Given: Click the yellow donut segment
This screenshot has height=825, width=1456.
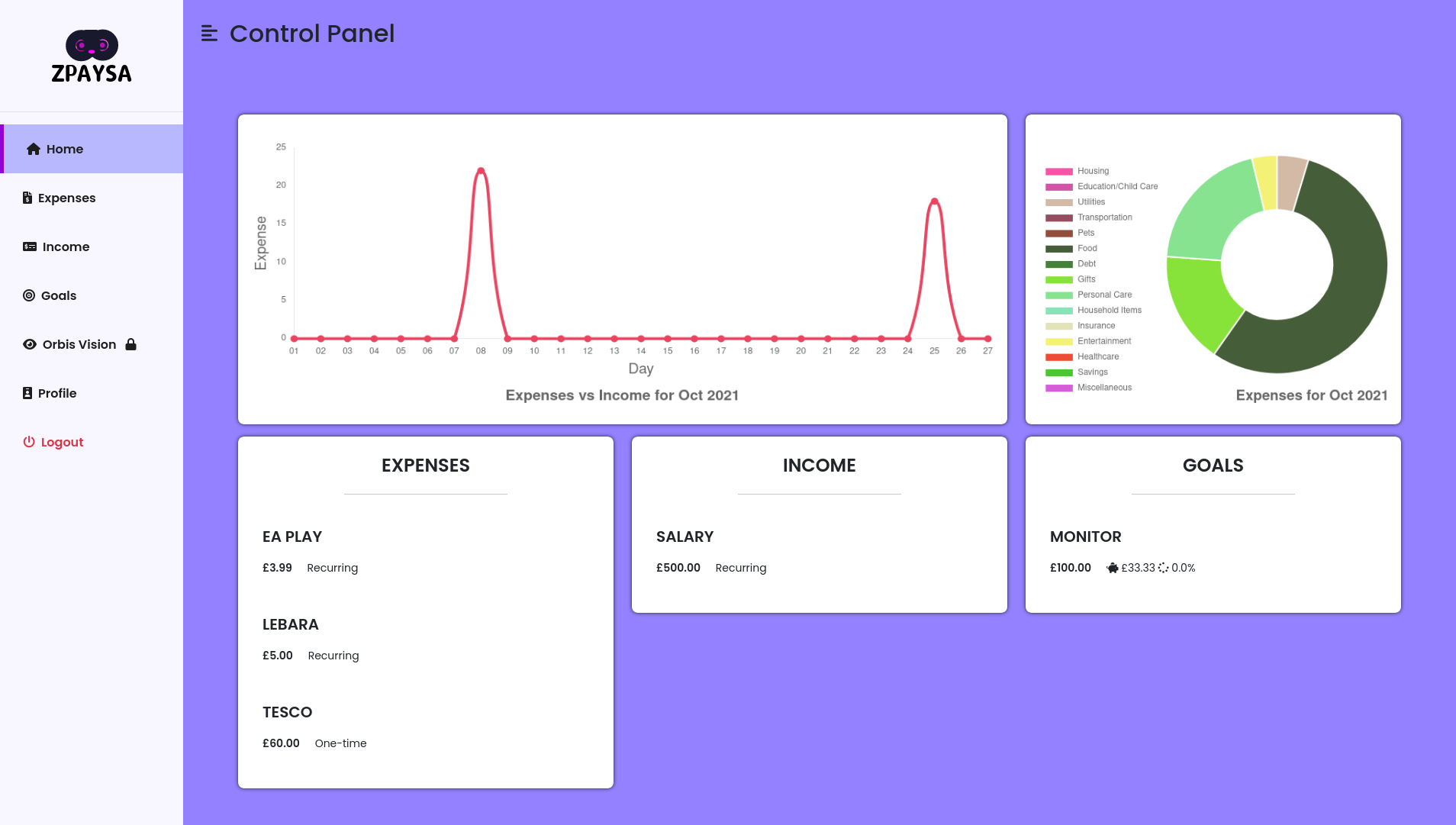Looking at the screenshot, I should [x=1266, y=182].
